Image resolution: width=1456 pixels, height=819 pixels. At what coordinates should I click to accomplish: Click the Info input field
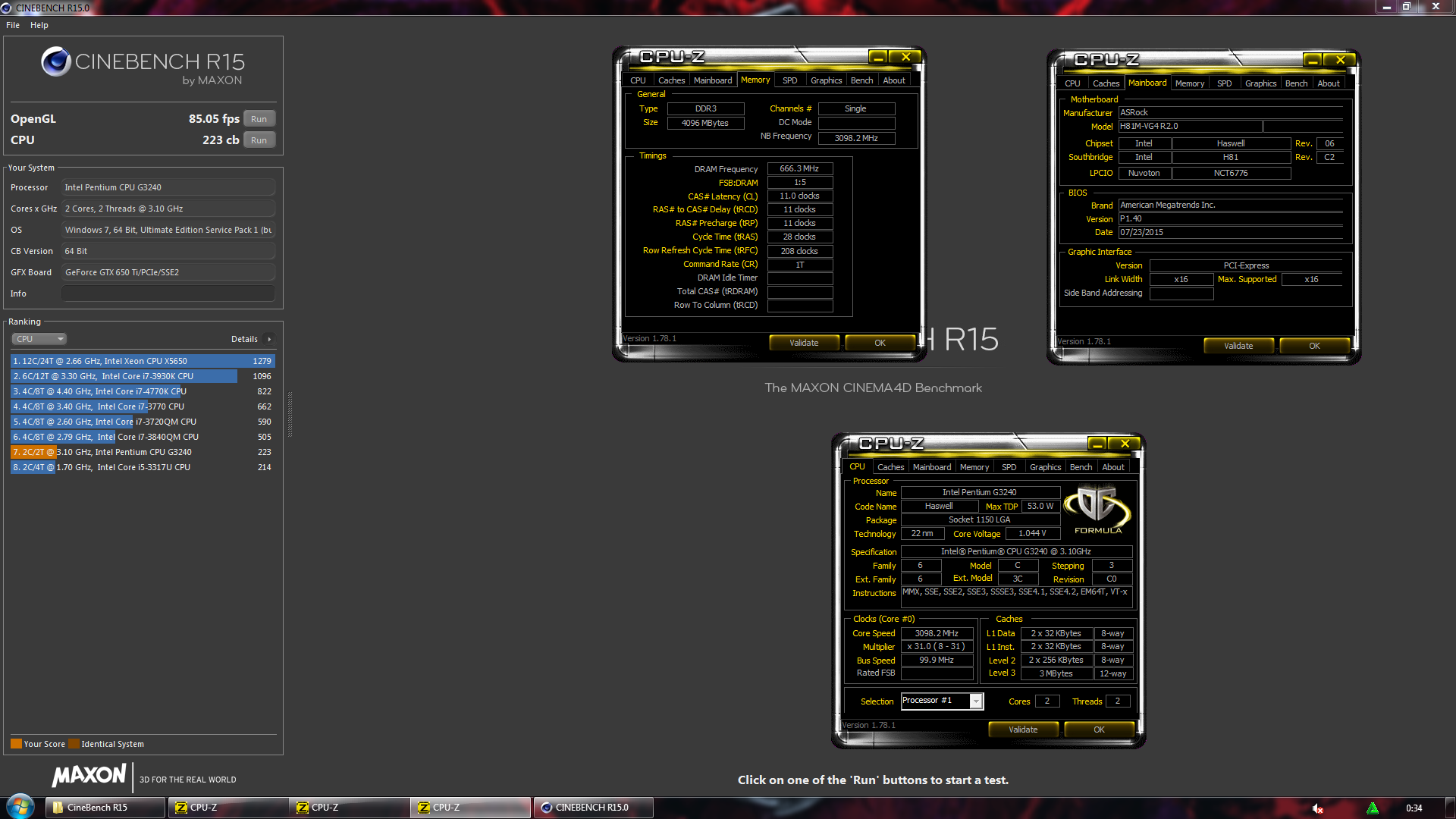(168, 293)
